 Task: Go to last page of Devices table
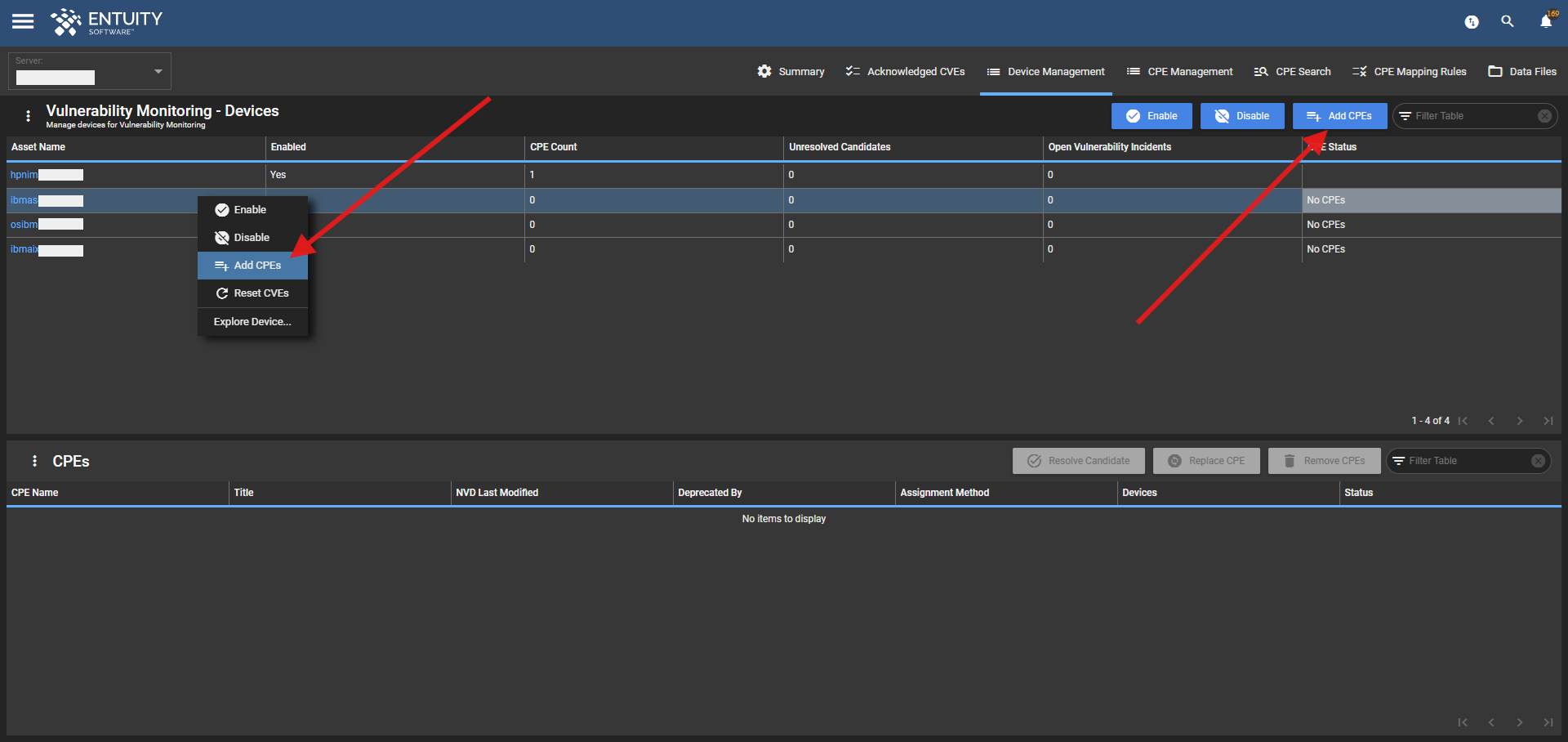click(1548, 421)
